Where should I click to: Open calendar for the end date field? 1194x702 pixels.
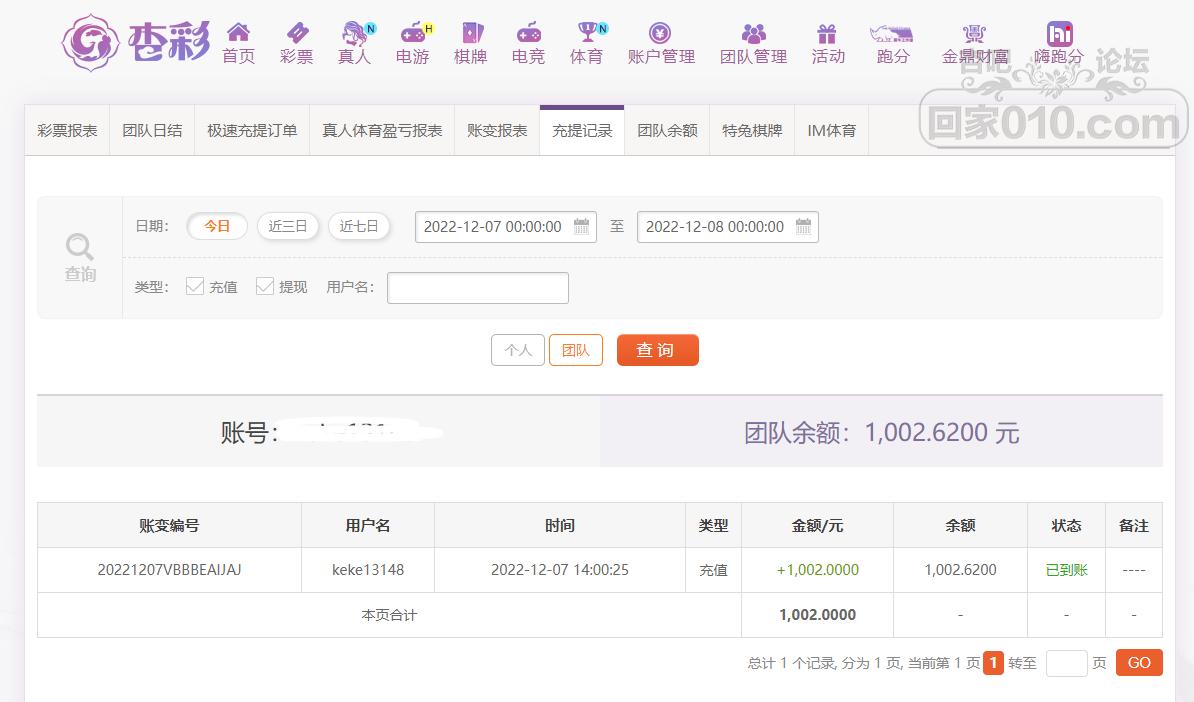[x=803, y=227]
